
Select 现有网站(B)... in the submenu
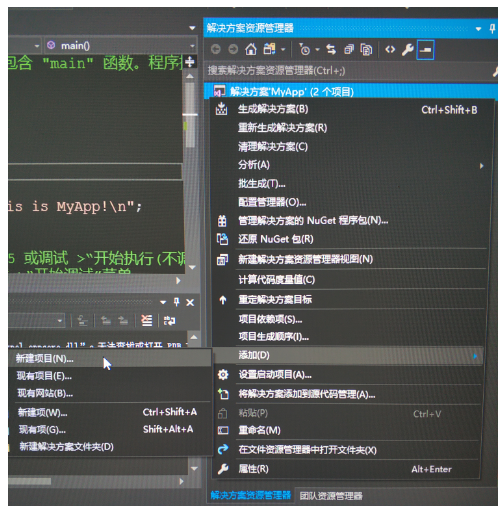[110, 393]
